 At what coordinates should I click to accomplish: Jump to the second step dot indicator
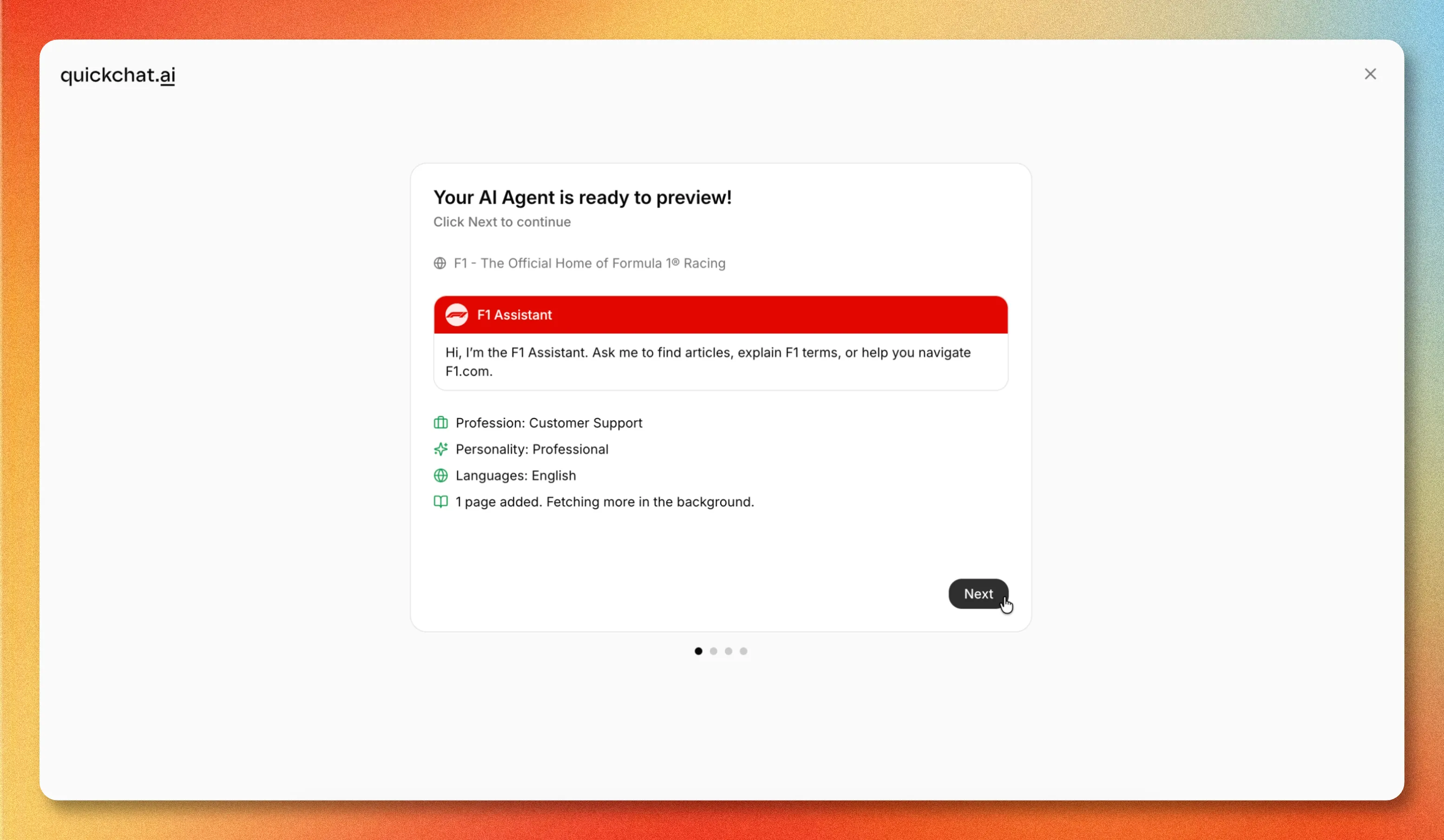click(x=714, y=651)
